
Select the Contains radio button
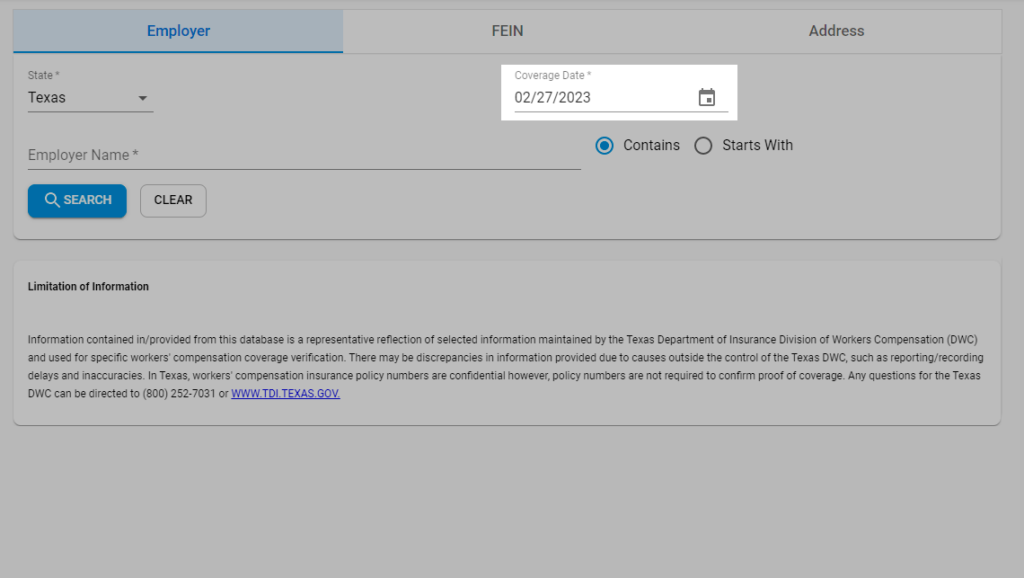coord(604,146)
